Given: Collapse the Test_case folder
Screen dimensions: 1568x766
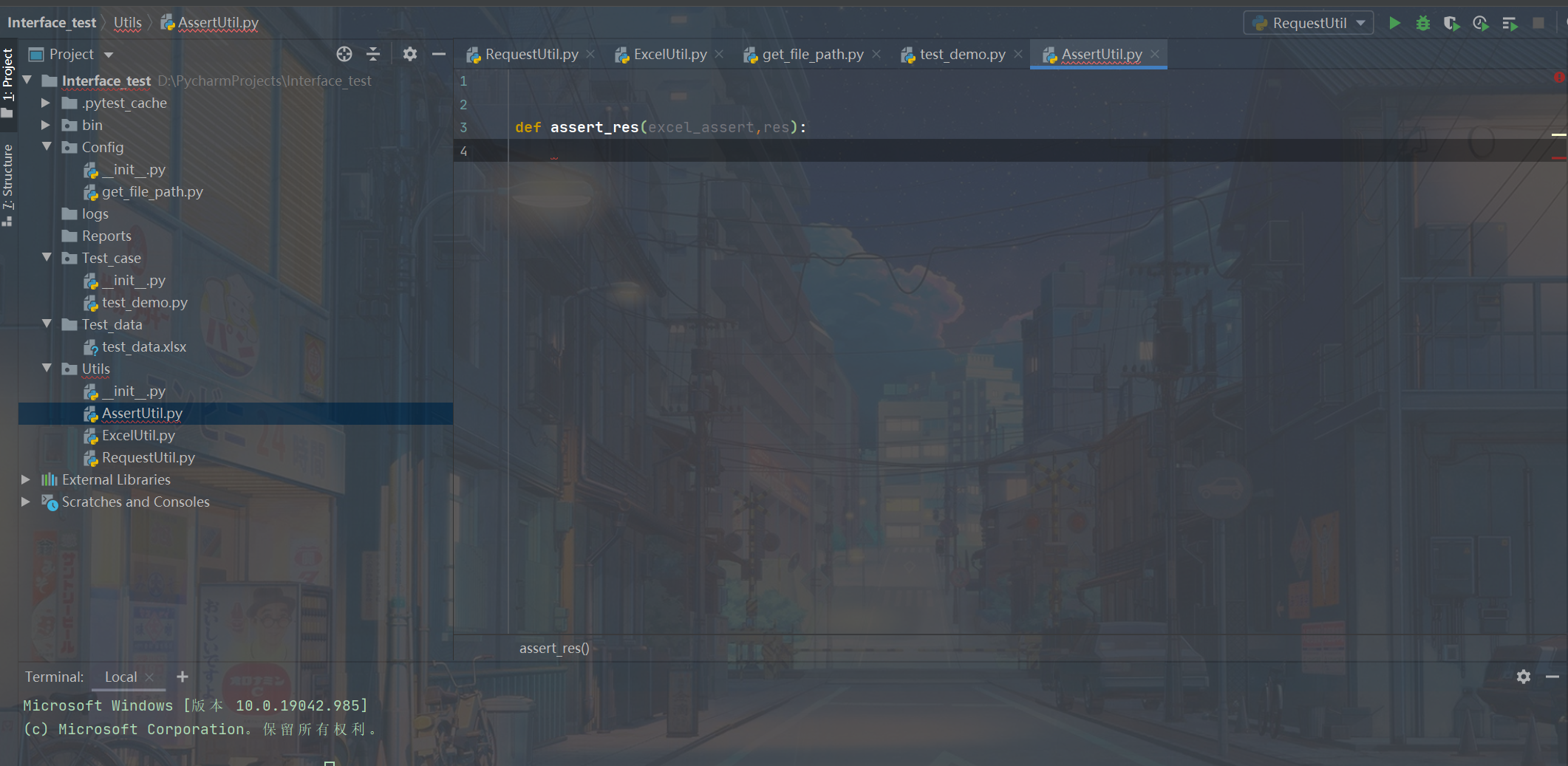Looking at the screenshot, I should (x=47, y=257).
